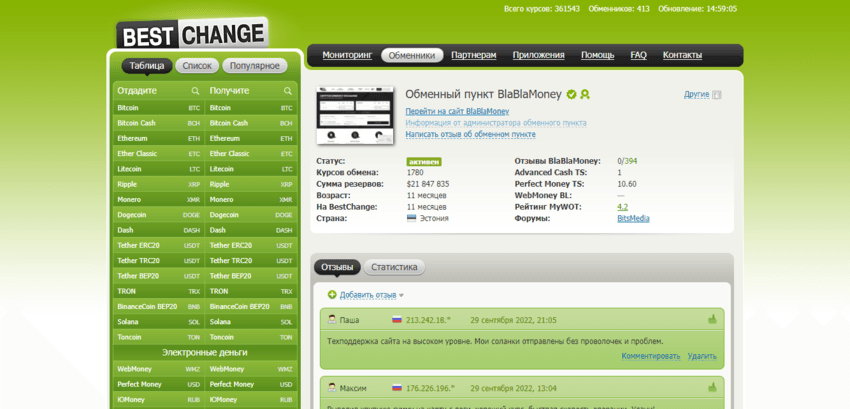Switch to Список view mode
The height and width of the screenshot is (409, 850).
(197, 66)
